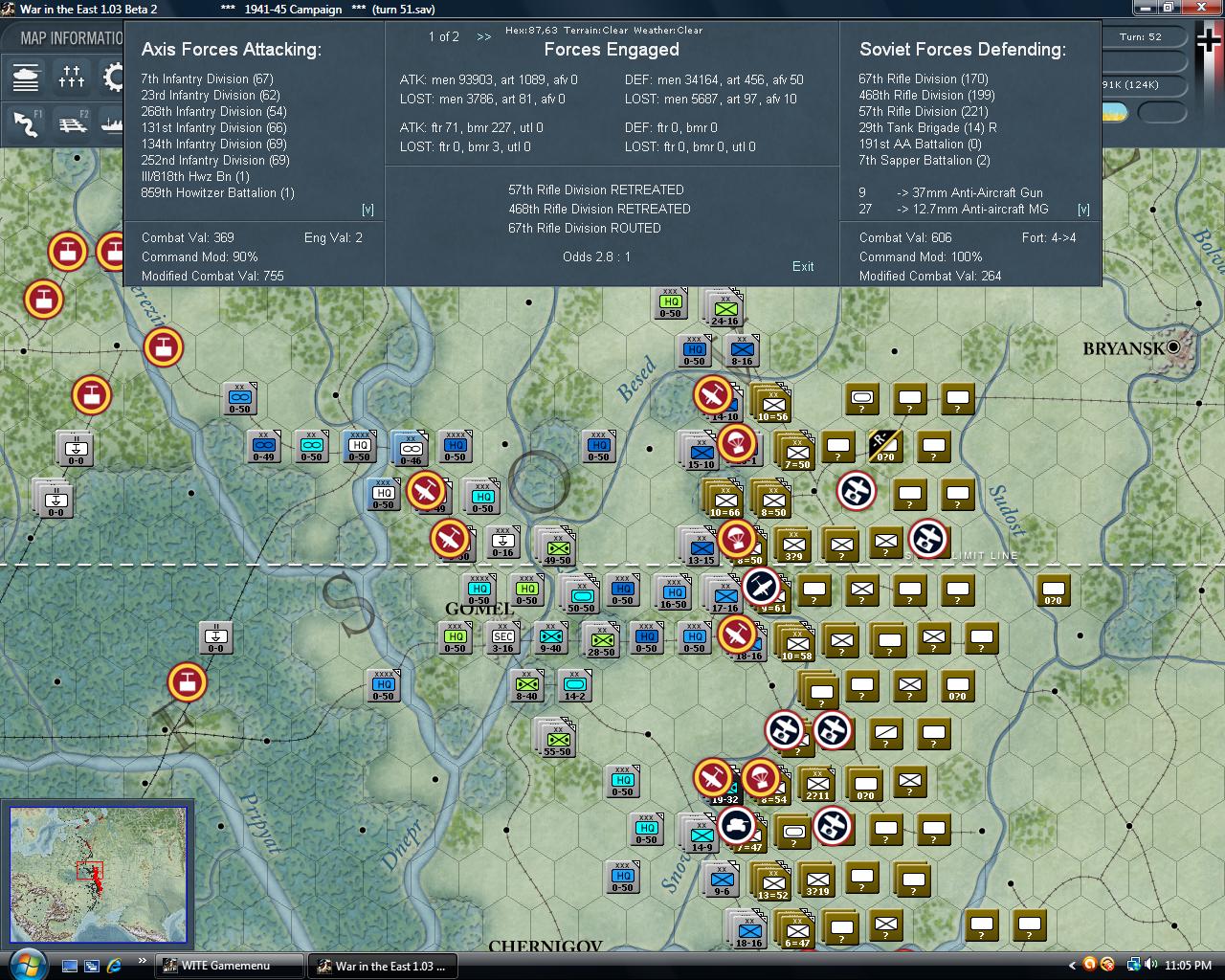This screenshot has width=1225, height=980.
Task: Select the F1 move mode arrow icon
Action: (26, 122)
